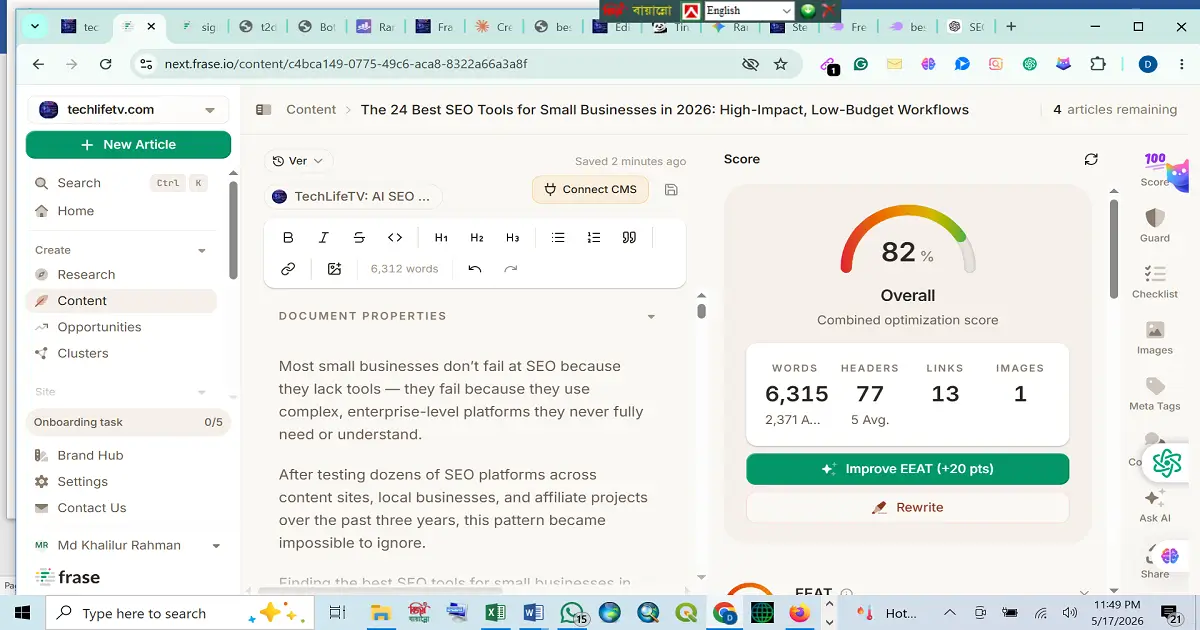Expand the Document Properties section
Image resolution: width=1200 pixels, height=630 pixels.
[x=651, y=317]
